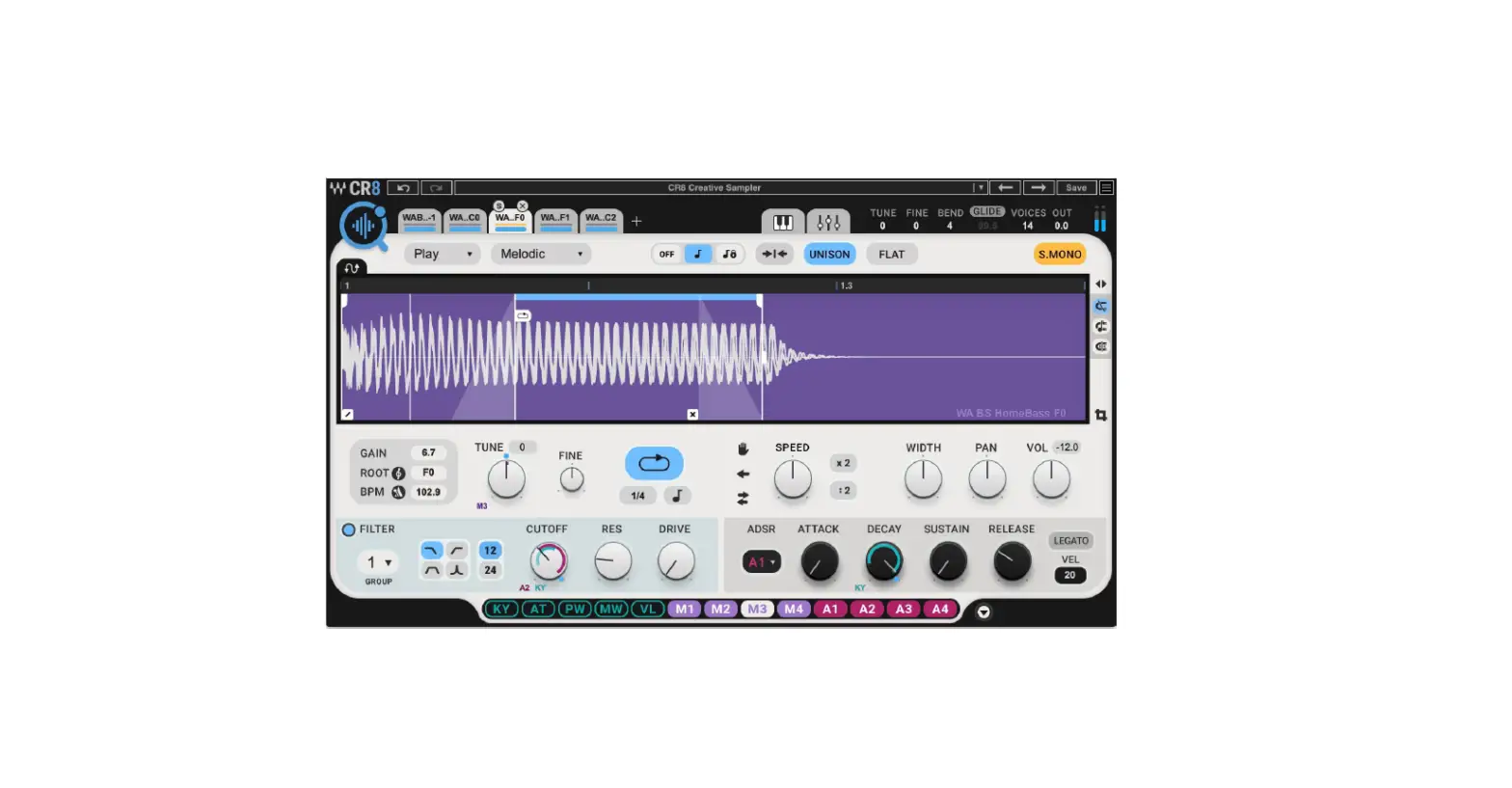Image resolution: width=1512 pixels, height=788 pixels.
Task: Select the second loop mode icon
Action: click(1100, 326)
